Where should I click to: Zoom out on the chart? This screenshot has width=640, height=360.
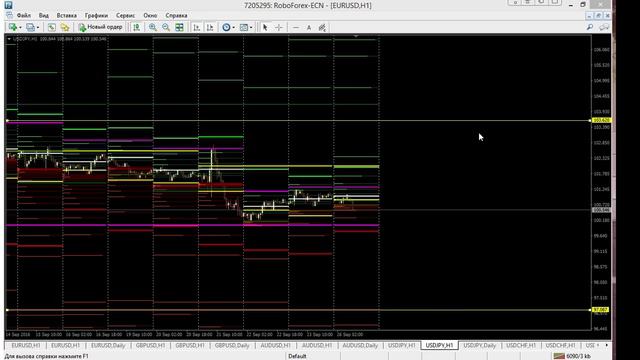[166, 27]
